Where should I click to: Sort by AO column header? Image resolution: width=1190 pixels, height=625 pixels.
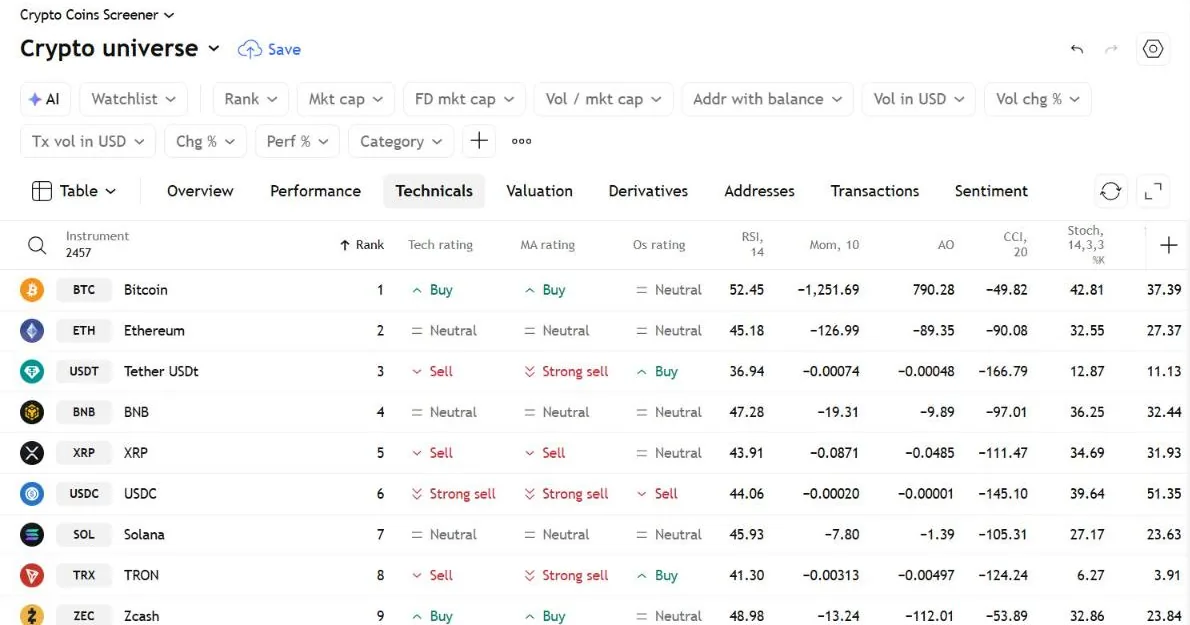[946, 245]
